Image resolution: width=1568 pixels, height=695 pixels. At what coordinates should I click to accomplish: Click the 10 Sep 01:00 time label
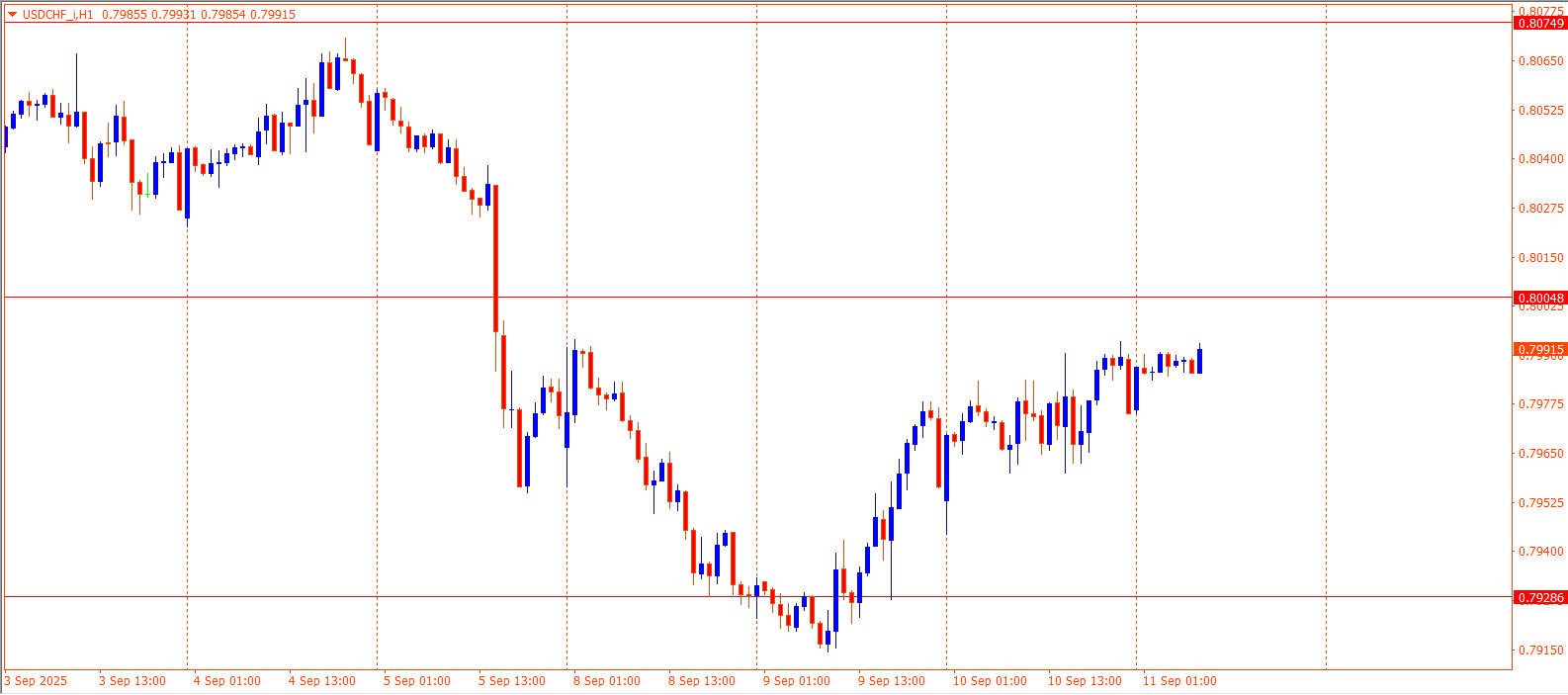coord(989,681)
